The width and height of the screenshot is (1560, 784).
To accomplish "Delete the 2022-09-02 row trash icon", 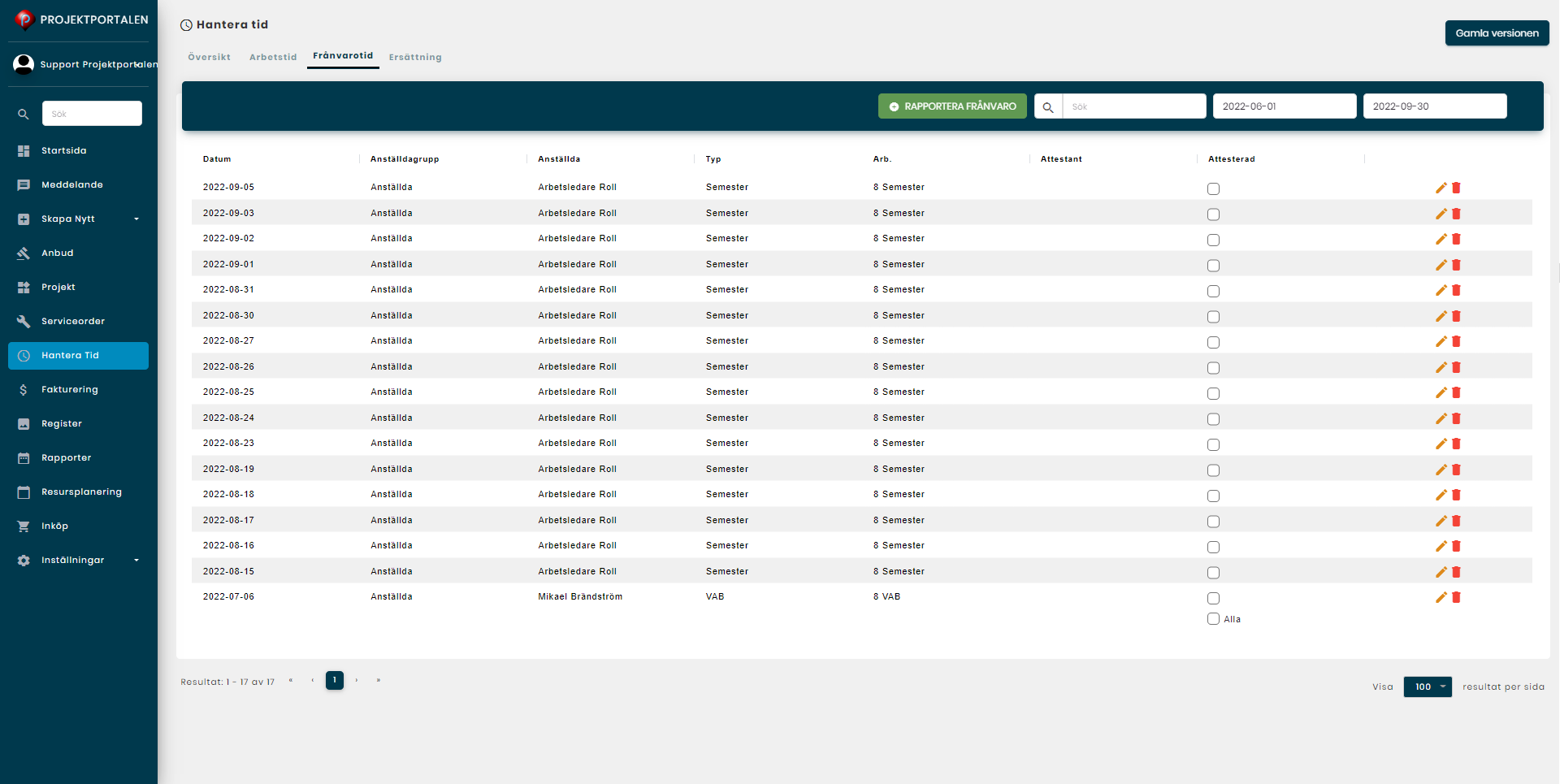I will coord(1456,239).
